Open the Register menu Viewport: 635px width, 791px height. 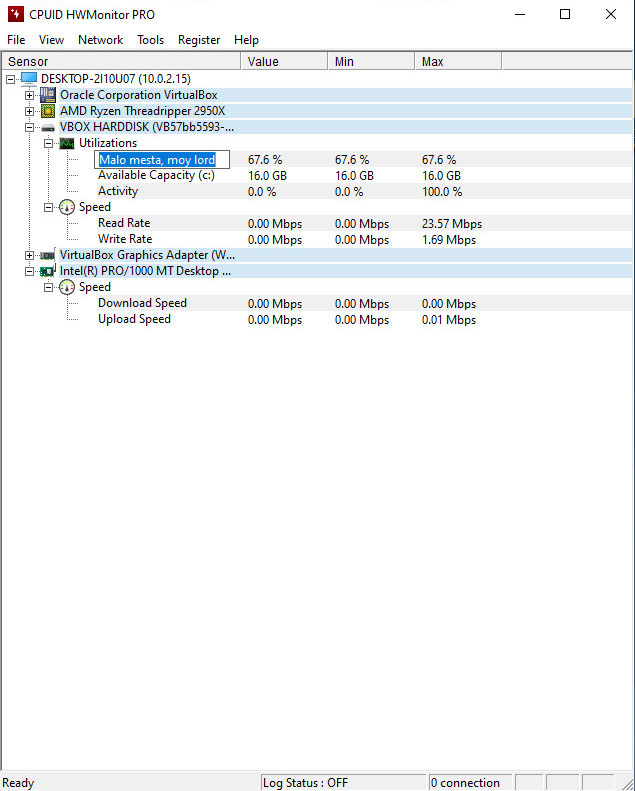(x=199, y=40)
